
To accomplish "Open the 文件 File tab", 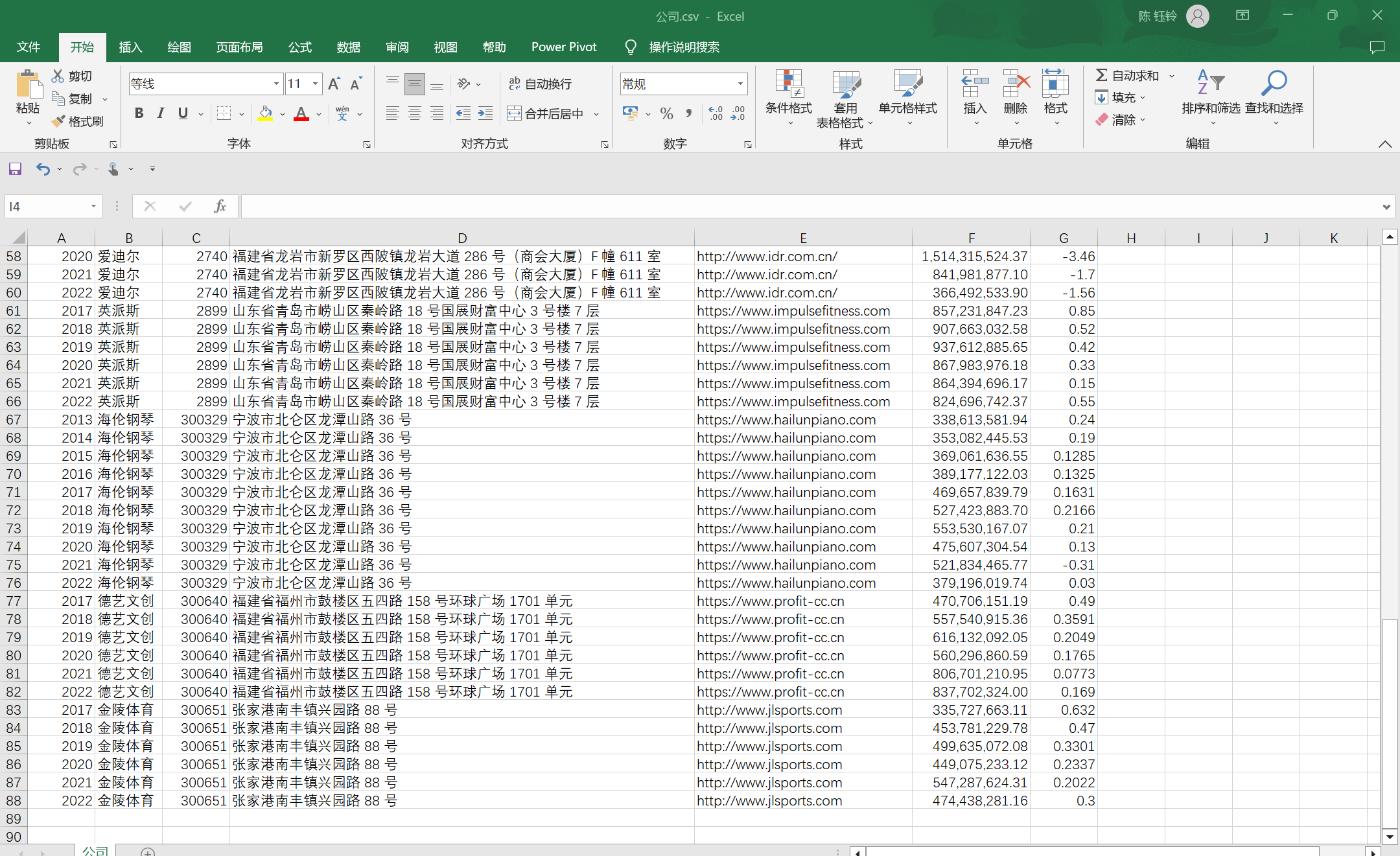I will tap(29, 47).
